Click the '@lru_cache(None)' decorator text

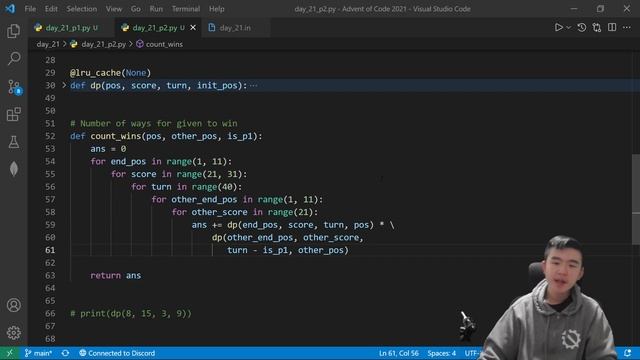(110, 73)
